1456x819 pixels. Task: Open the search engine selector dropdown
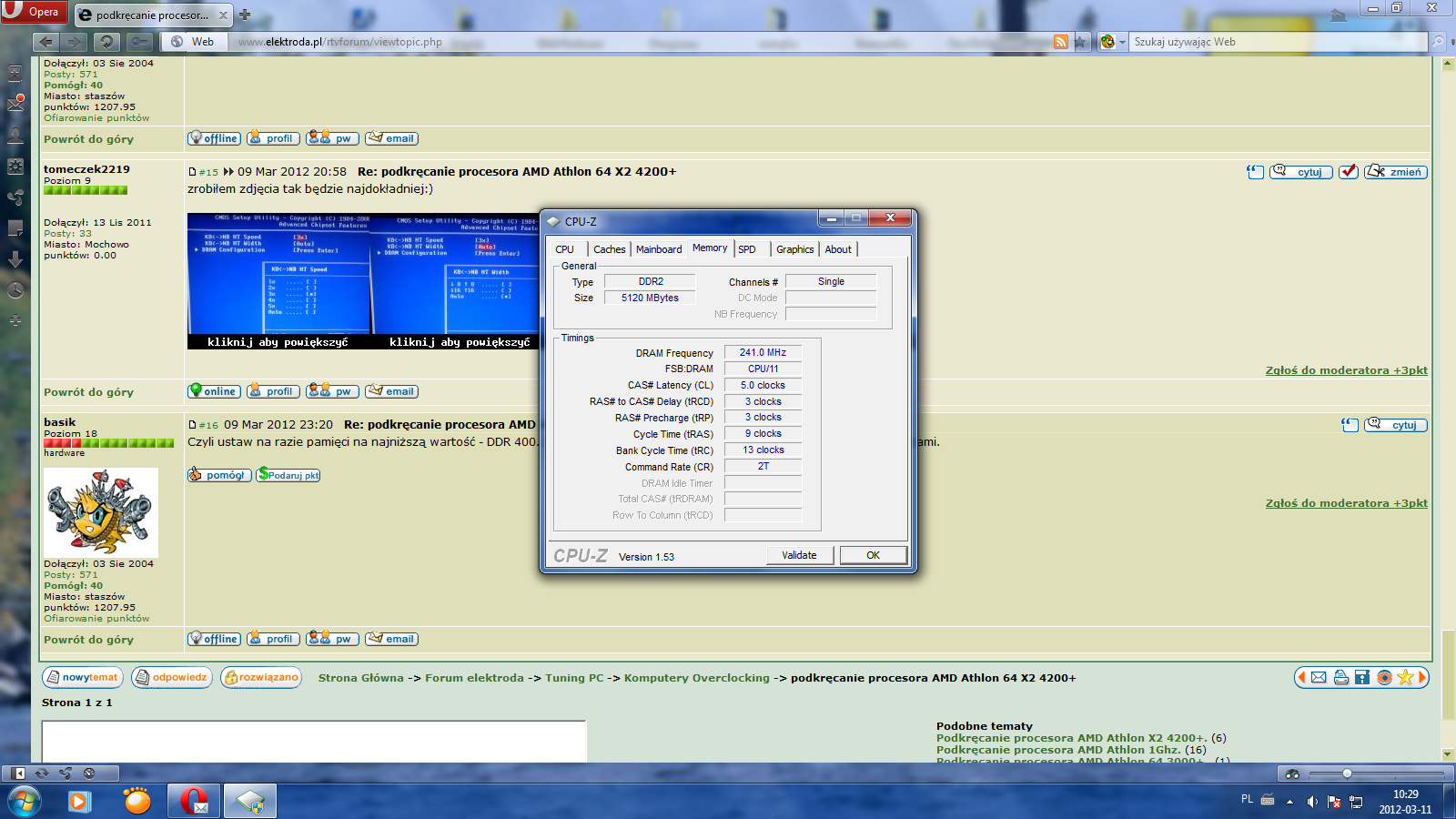pos(1113,42)
